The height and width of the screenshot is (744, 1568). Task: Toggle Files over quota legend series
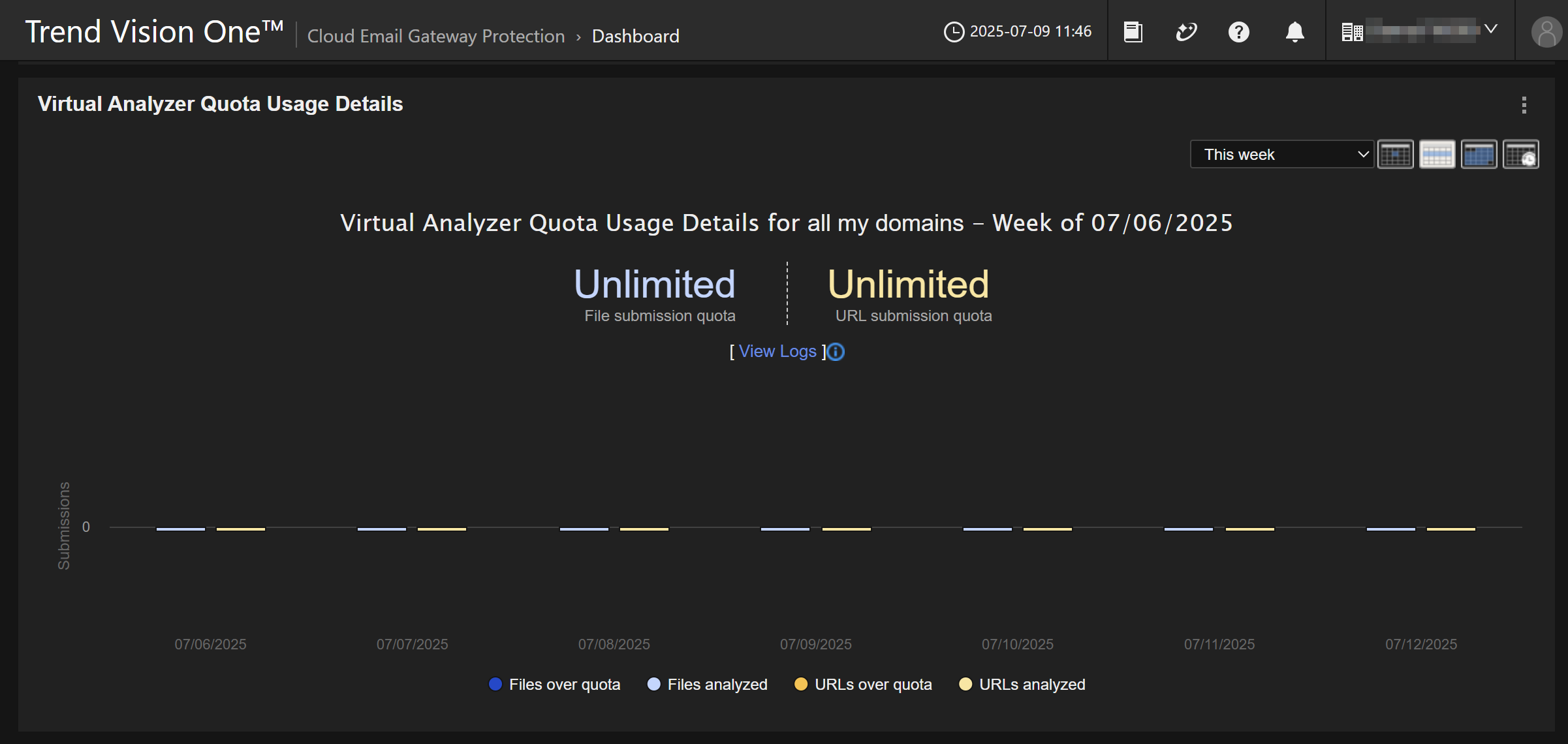pyautogui.click(x=564, y=684)
